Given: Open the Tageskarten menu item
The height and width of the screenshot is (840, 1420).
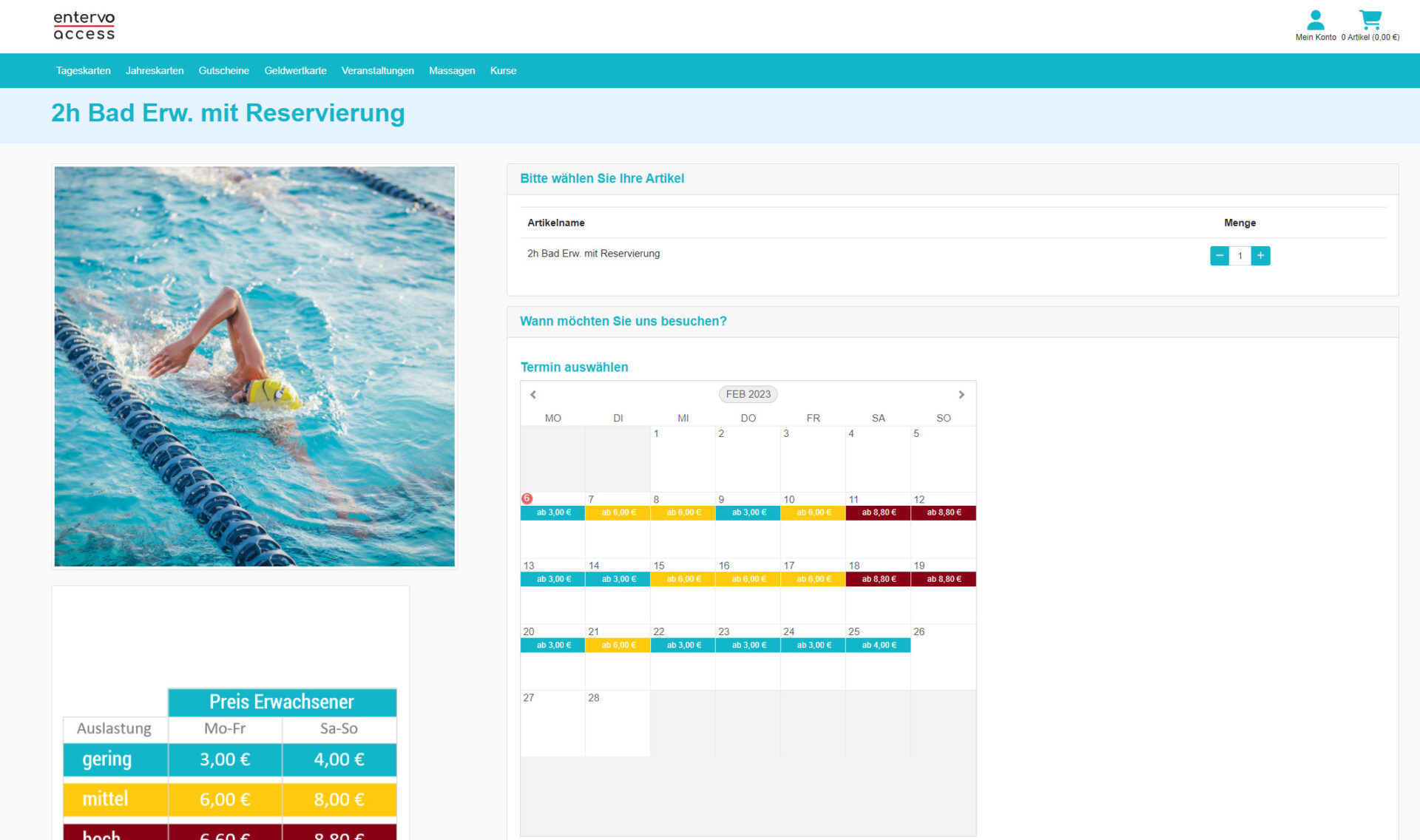Looking at the screenshot, I should click(83, 71).
